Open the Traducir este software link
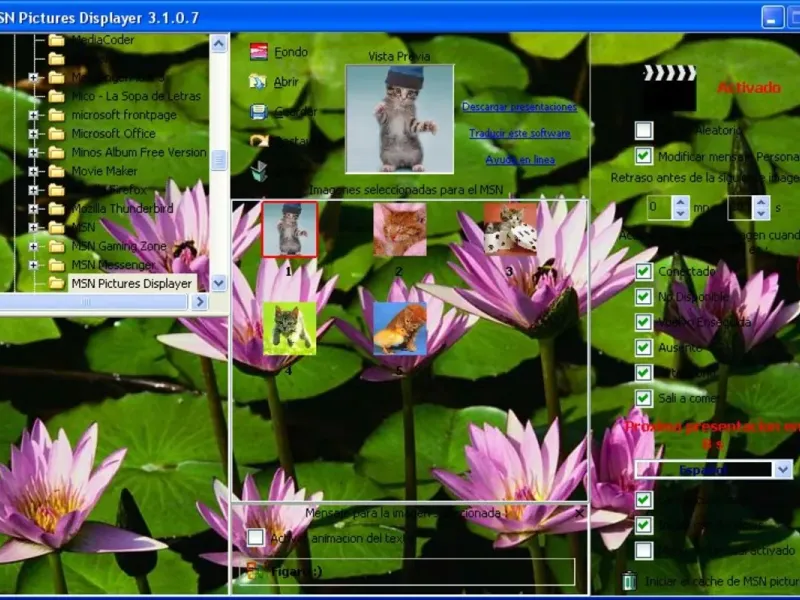The width and height of the screenshot is (800, 600). coord(519,133)
